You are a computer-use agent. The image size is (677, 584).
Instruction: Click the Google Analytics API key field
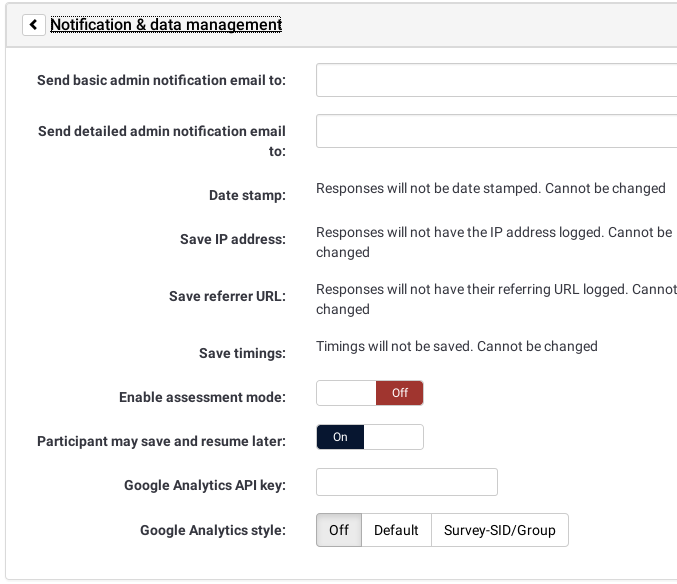pyautogui.click(x=406, y=482)
